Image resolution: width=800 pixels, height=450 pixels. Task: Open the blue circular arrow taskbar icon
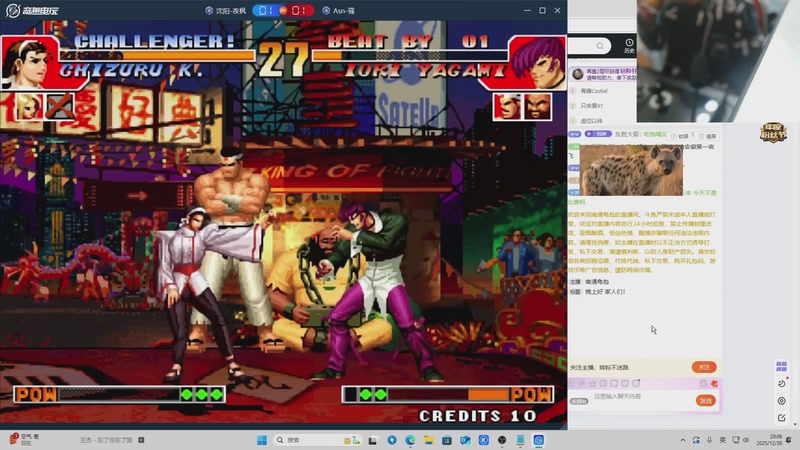[x=392, y=440]
